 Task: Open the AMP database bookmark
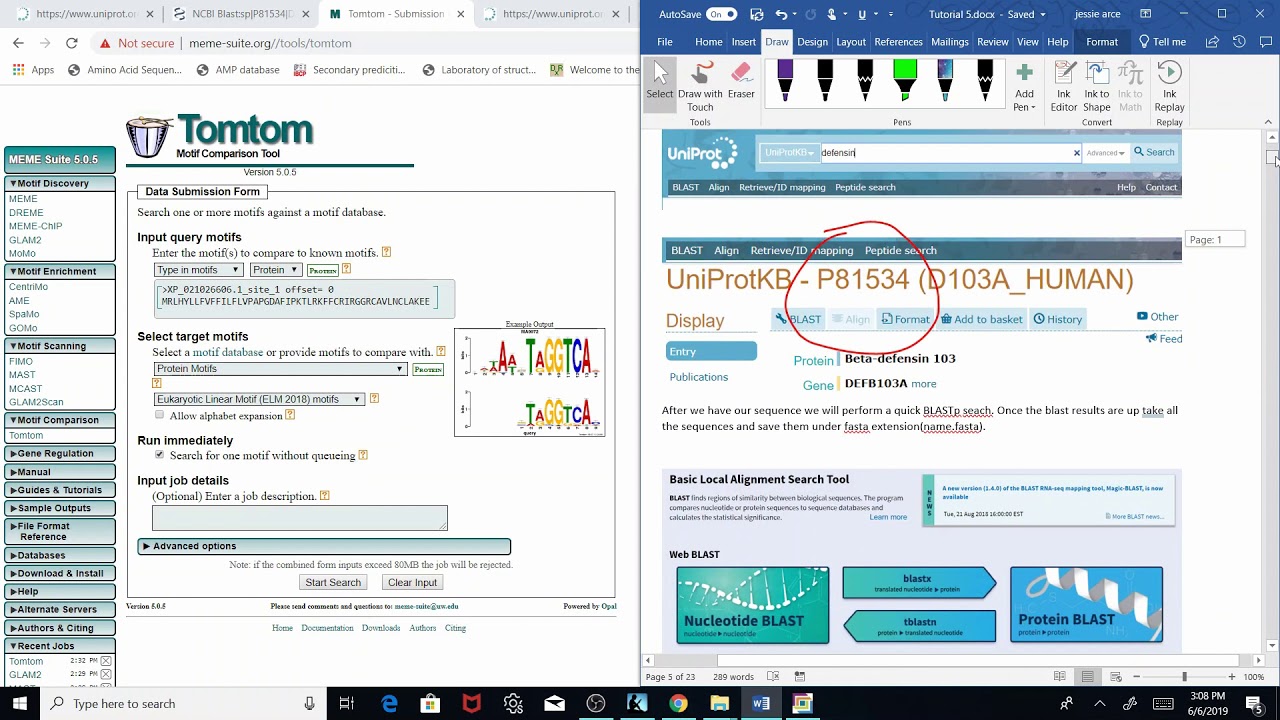[238, 70]
